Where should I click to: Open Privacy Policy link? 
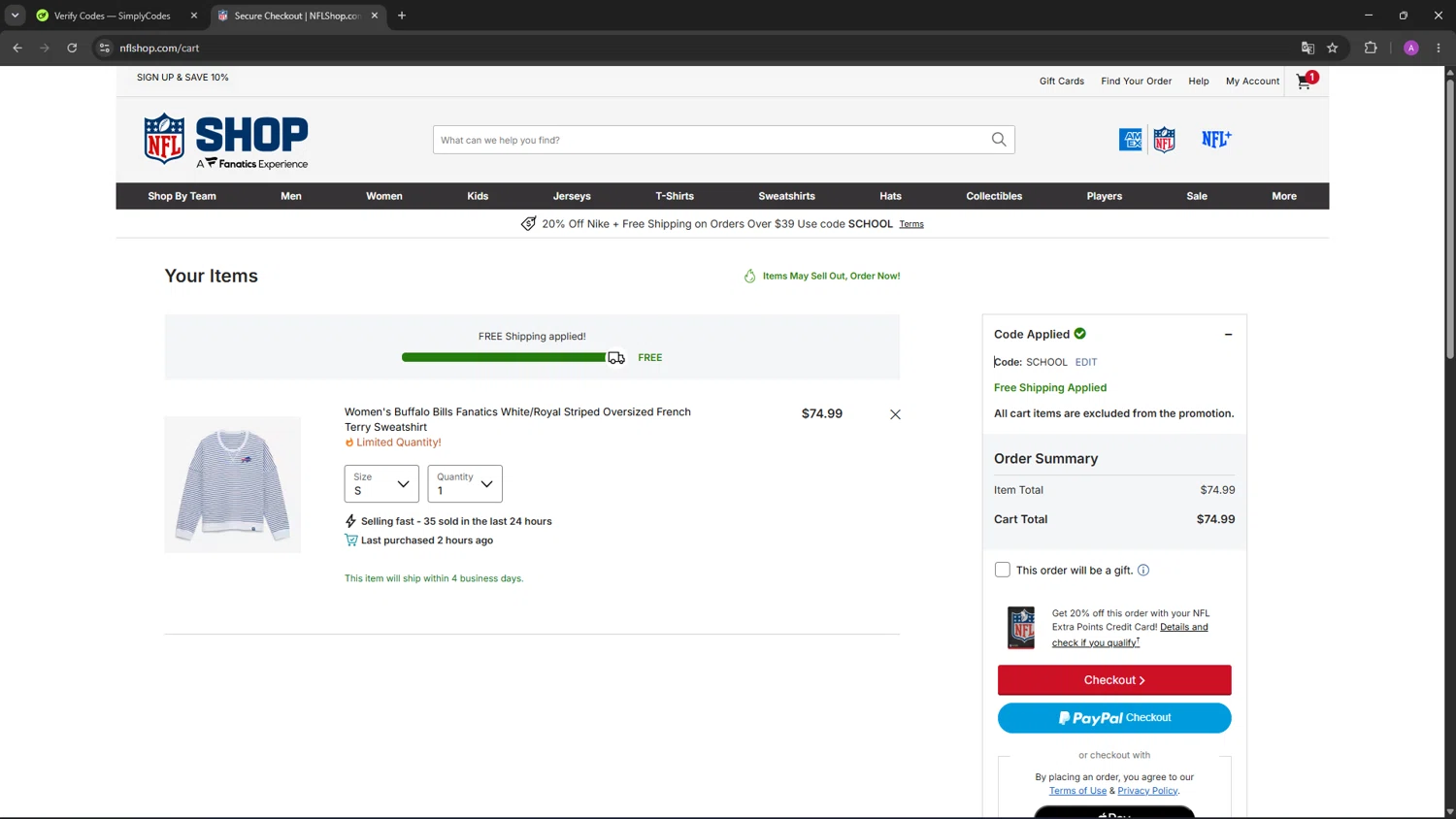click(x=1147, y=791)
